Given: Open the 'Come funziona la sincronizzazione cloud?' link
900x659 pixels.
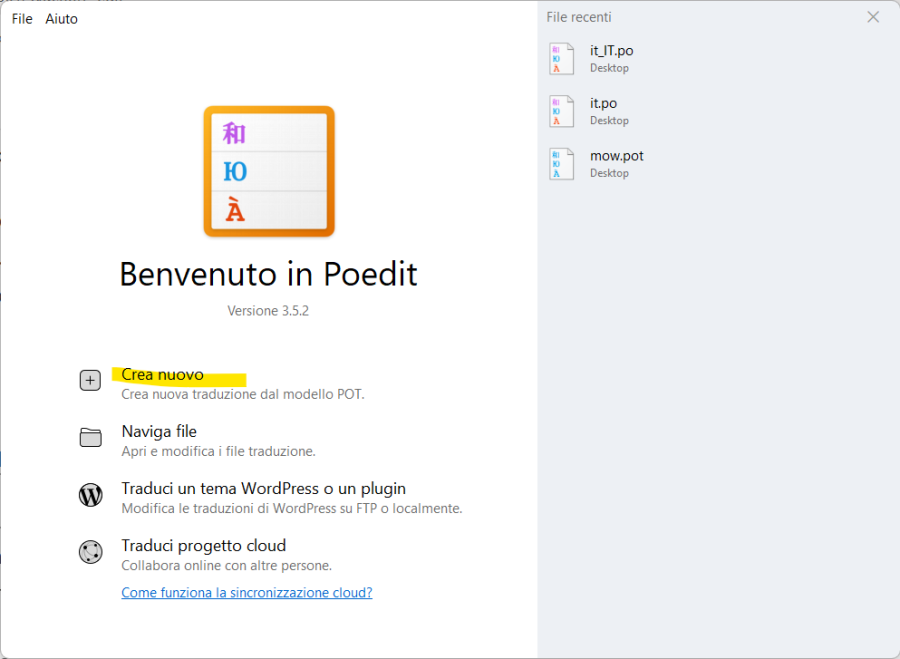Looking at the screenshot, I should point(246,593).
